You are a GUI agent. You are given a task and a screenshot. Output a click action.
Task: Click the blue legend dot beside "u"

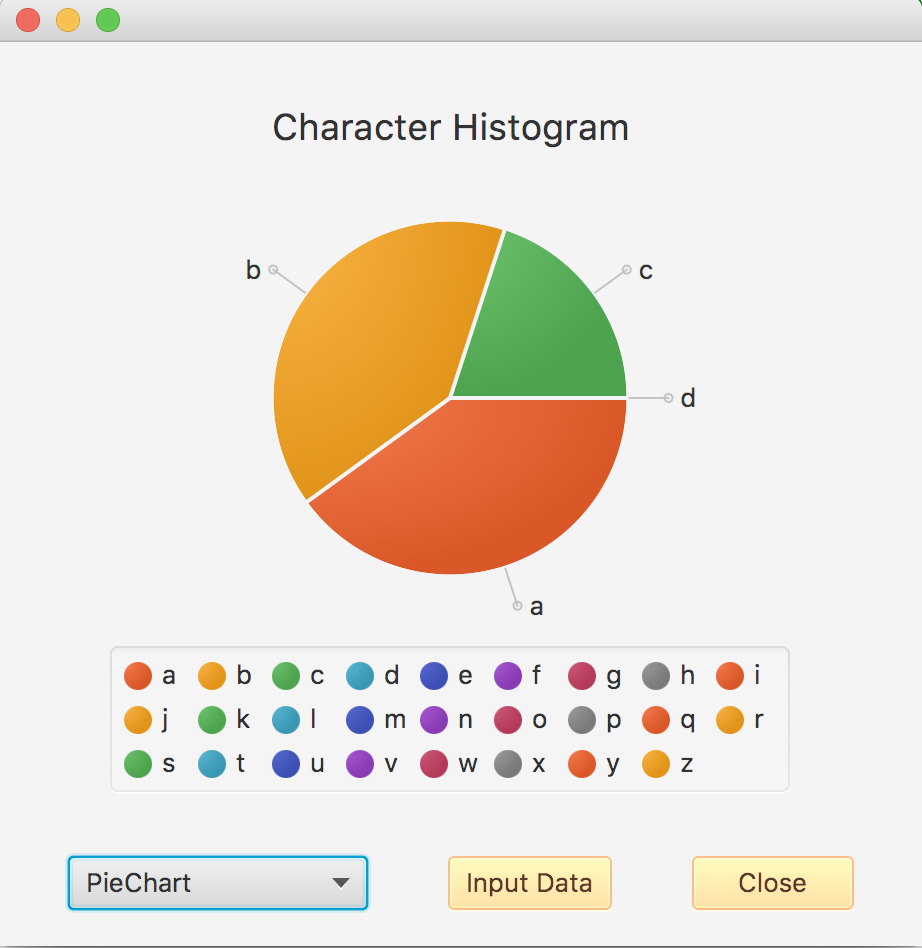coord(285,763)
